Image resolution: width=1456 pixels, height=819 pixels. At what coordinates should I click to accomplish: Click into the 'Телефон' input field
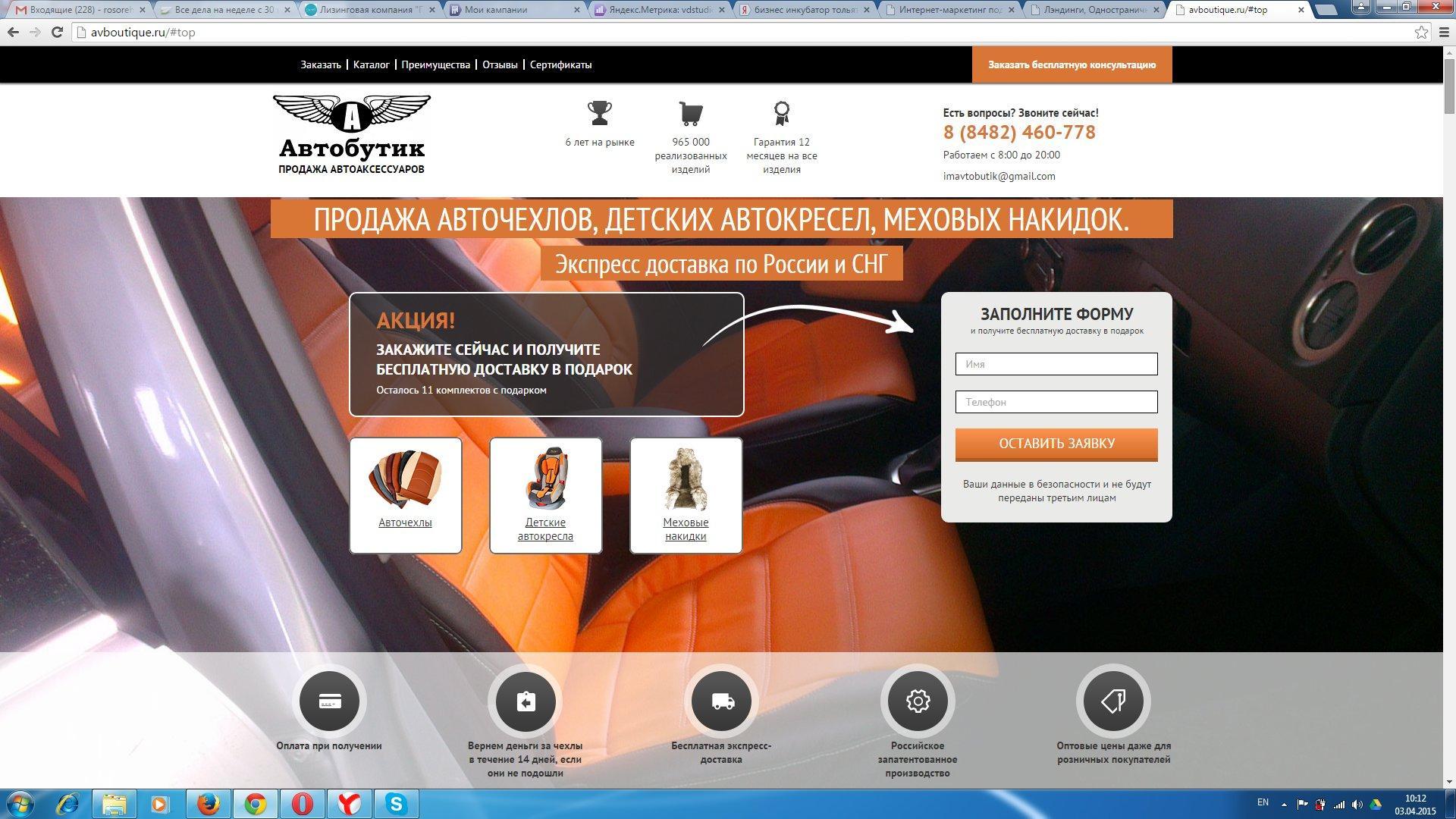pyautogui.click(x=1056, y=402)
